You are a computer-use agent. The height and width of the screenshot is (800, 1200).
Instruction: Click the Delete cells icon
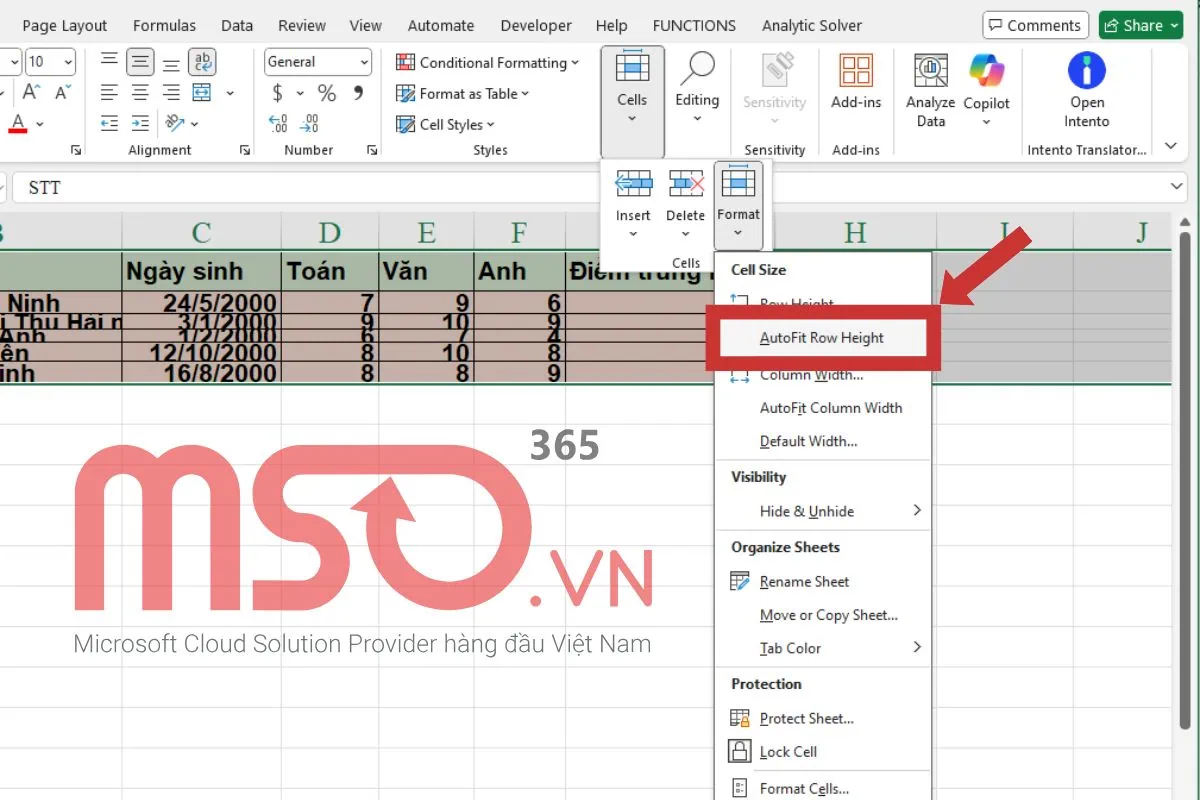(686, 185)
